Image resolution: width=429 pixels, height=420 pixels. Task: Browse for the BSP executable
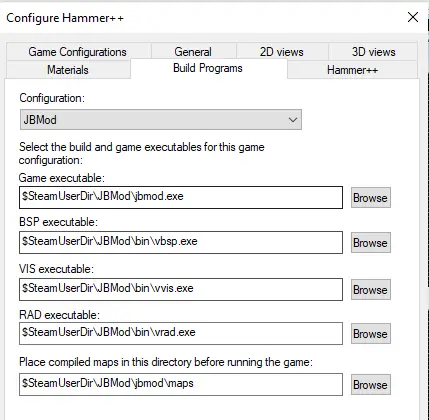point(370,243)
